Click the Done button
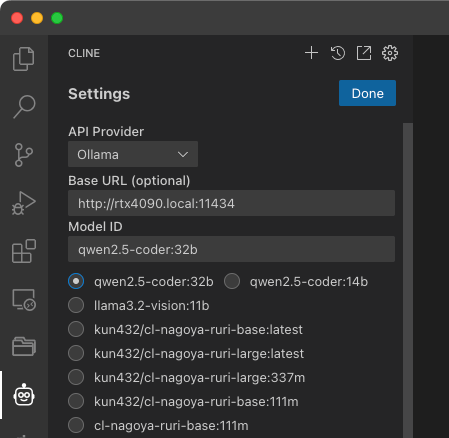This screenshot has width=449, height=438. click(367, 93)
